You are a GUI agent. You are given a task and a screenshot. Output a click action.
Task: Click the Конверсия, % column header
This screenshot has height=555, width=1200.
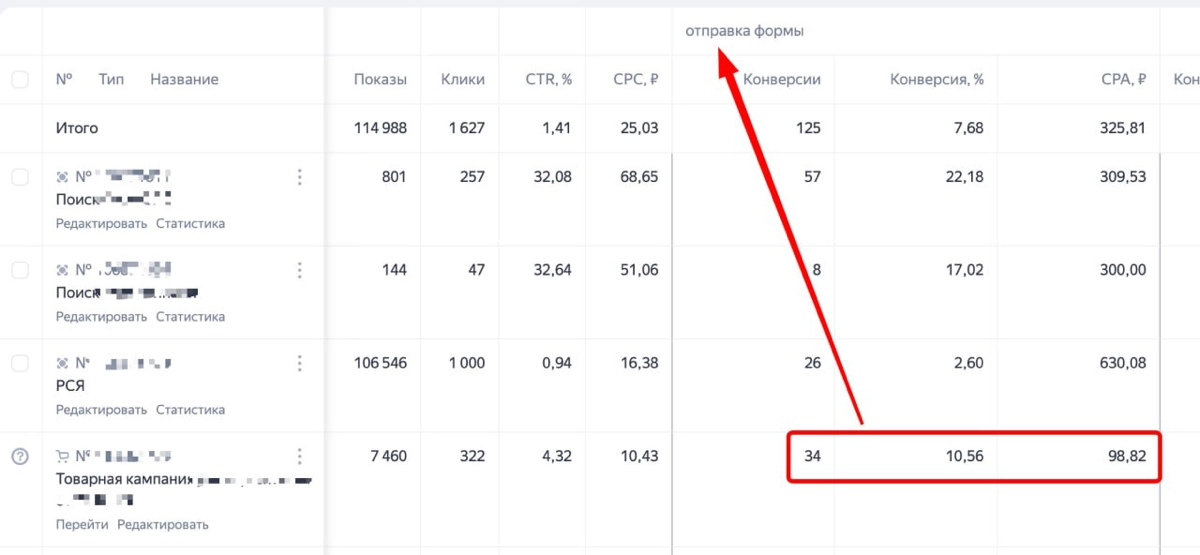point(937,79)
